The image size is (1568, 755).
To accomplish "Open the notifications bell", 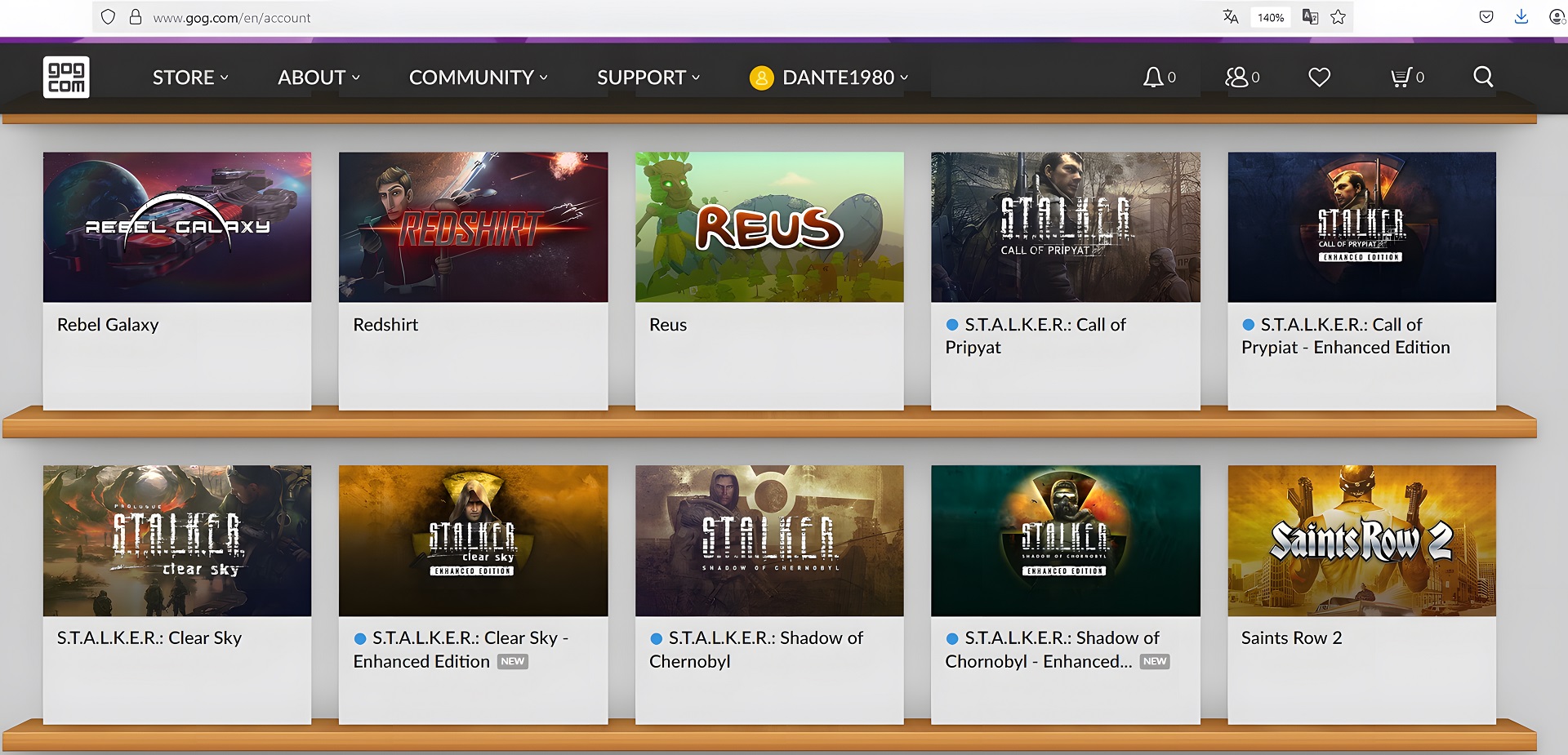I will (x=1152, y=77).
